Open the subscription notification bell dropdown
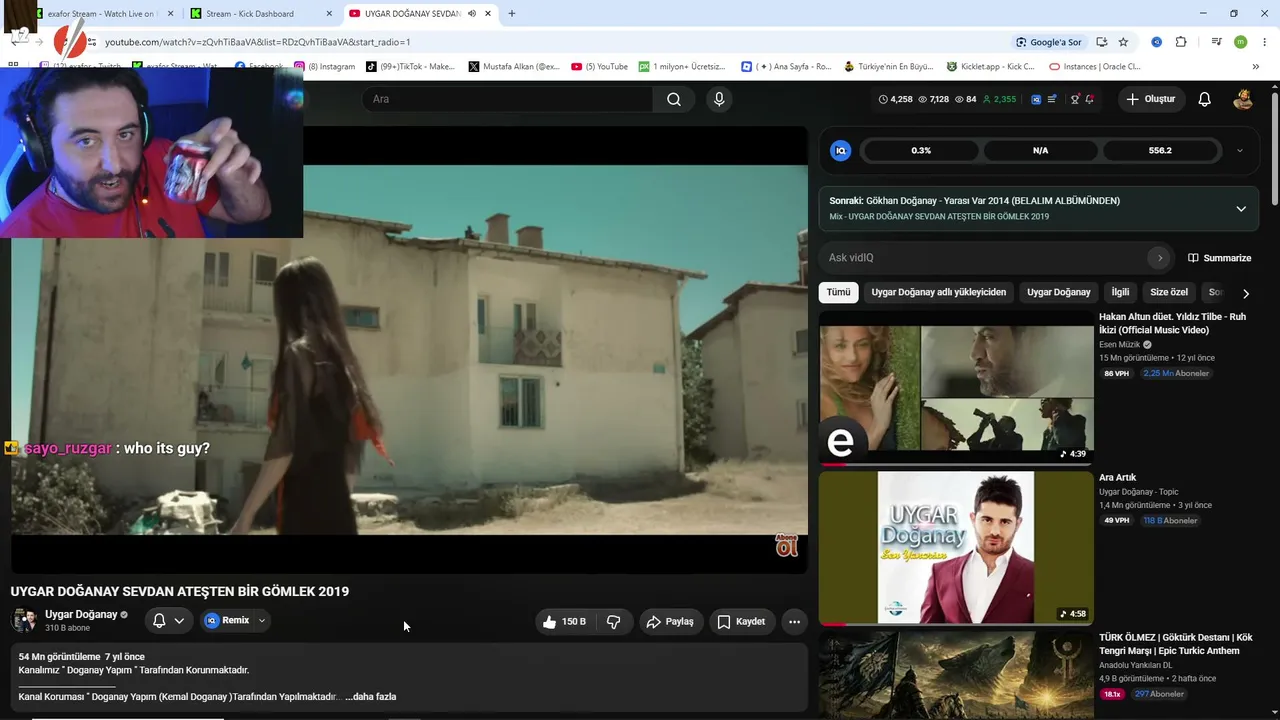 [x=168, y=621]
